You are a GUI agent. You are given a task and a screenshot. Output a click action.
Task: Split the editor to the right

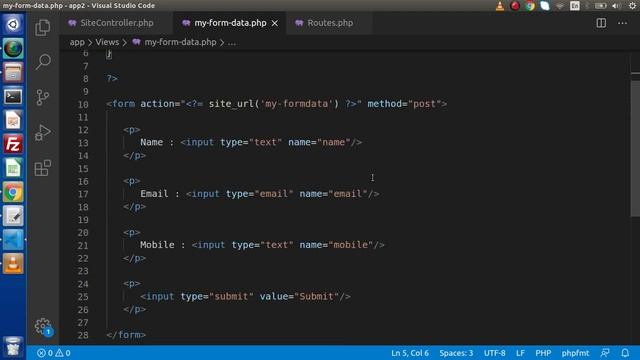click(x=601, y=23)
